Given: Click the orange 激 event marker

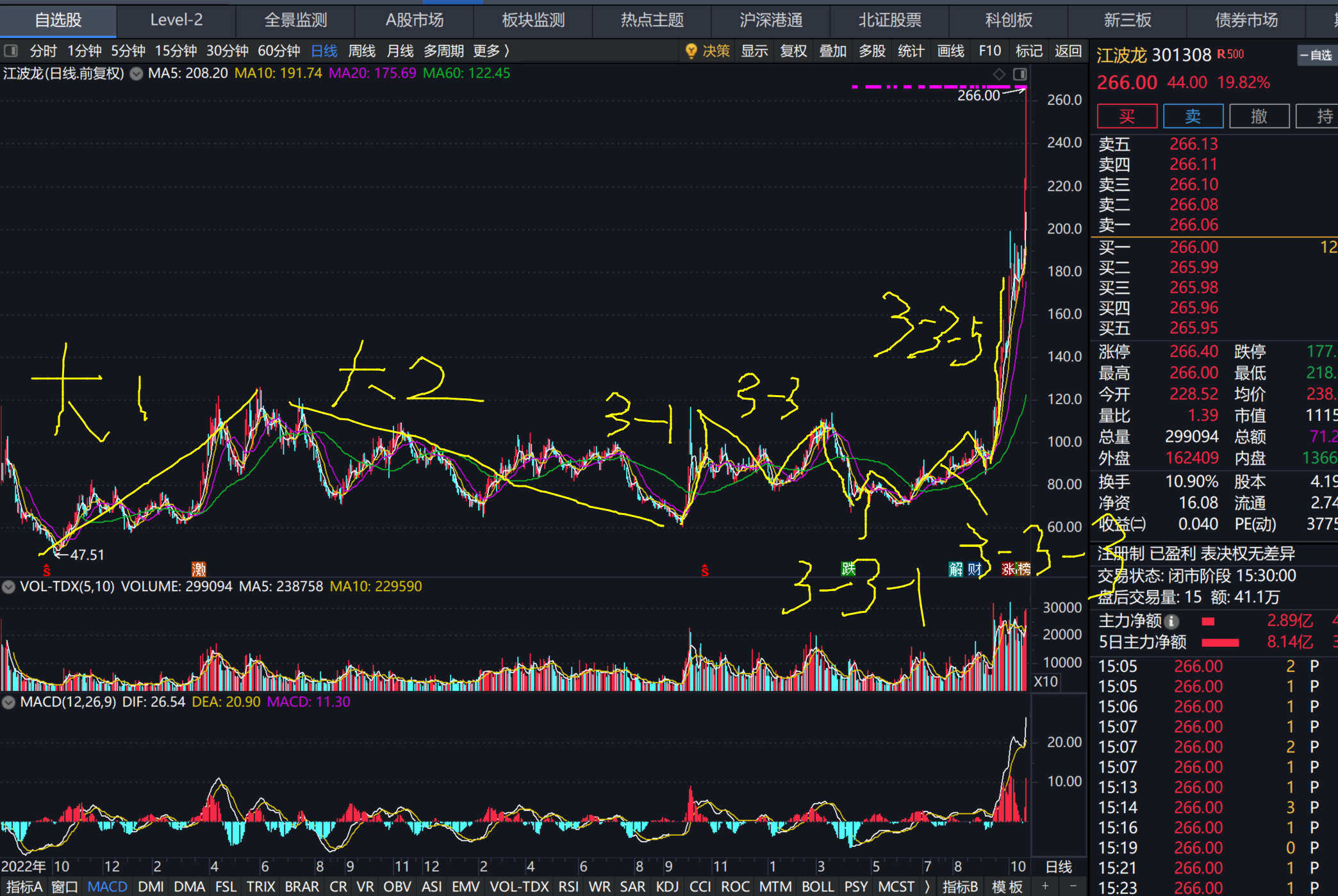Looking at the screenshot, I should (x=199, y=569).
